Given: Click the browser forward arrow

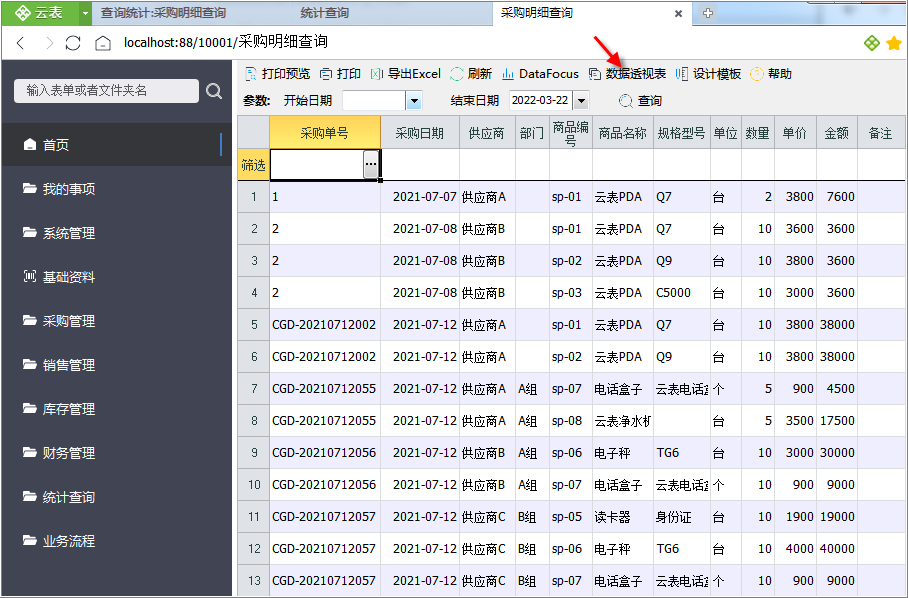Looking at the screenshot, I should [x=49, y=43].
